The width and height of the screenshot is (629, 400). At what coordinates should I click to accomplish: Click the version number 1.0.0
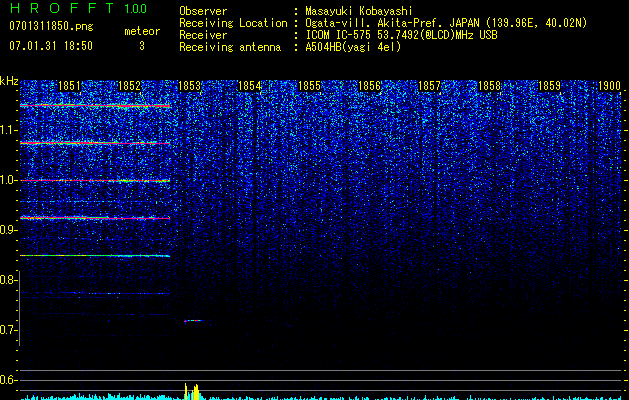pyautogui.click(x=136, y=9)
